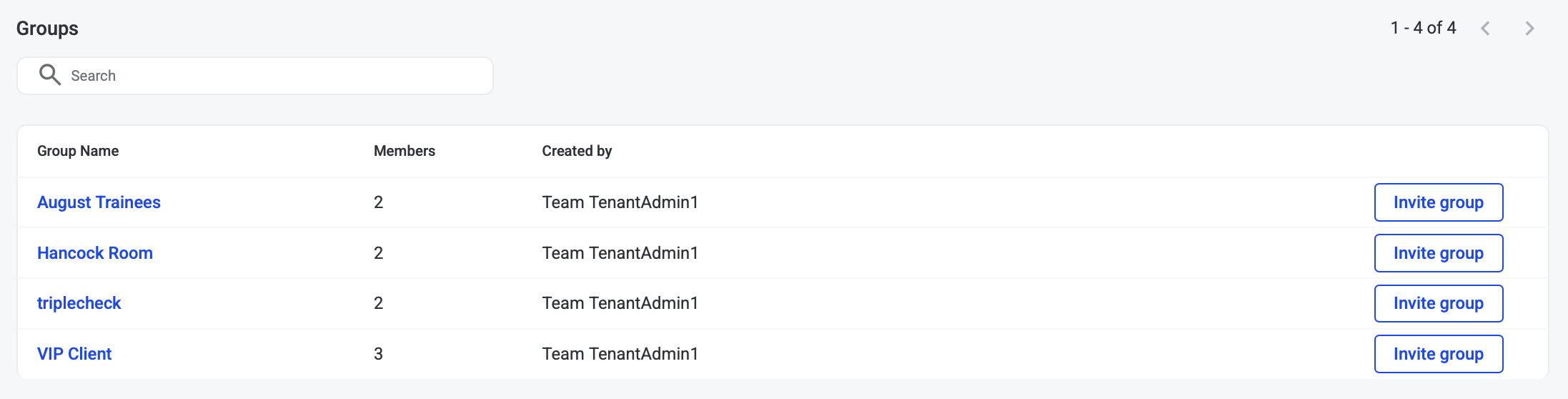Open the August Trainees group
Viewport: 1568px width, 399px height.
click(99, 202)
